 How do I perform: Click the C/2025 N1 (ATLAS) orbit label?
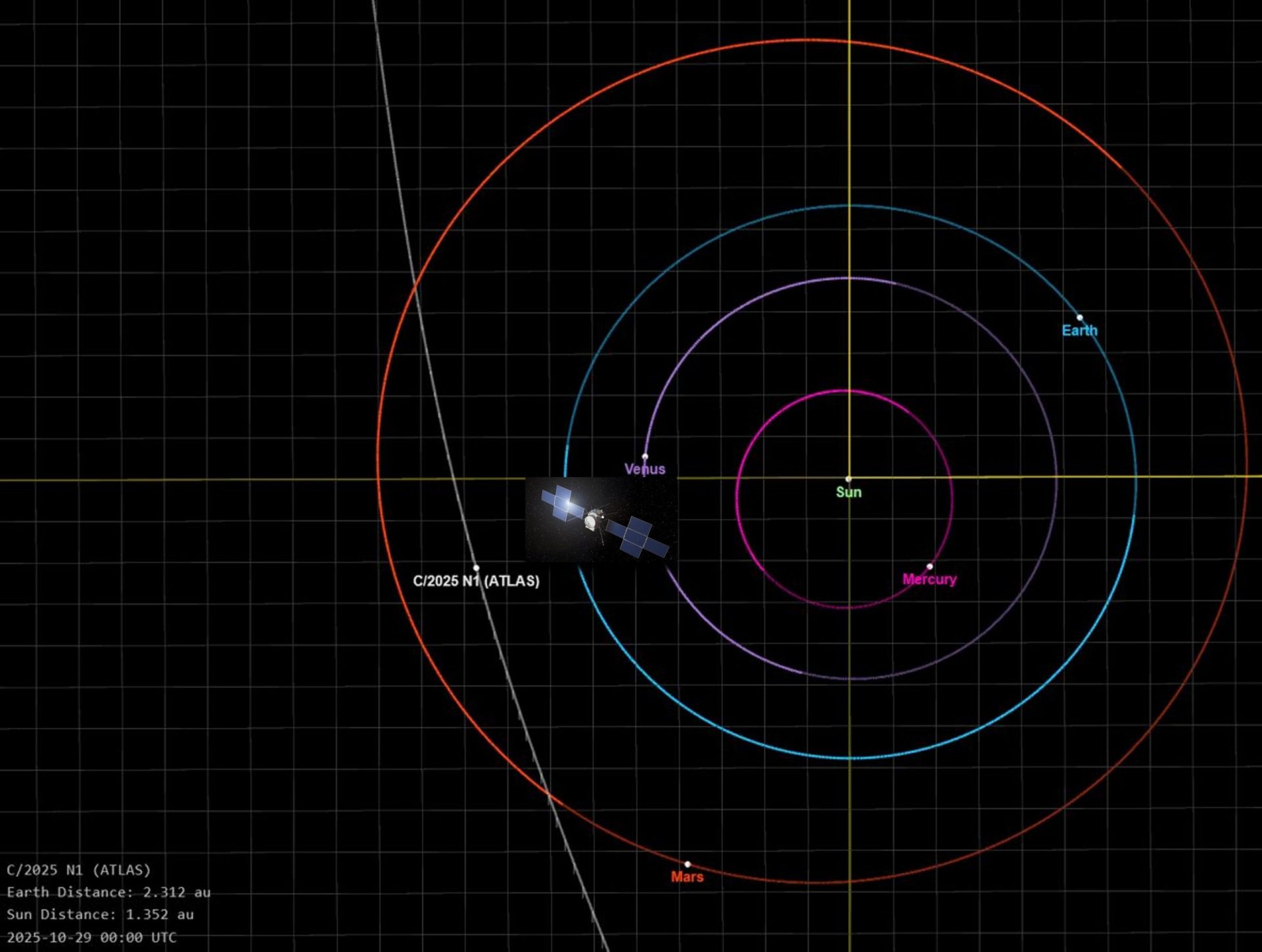click(x=476, y=581)
